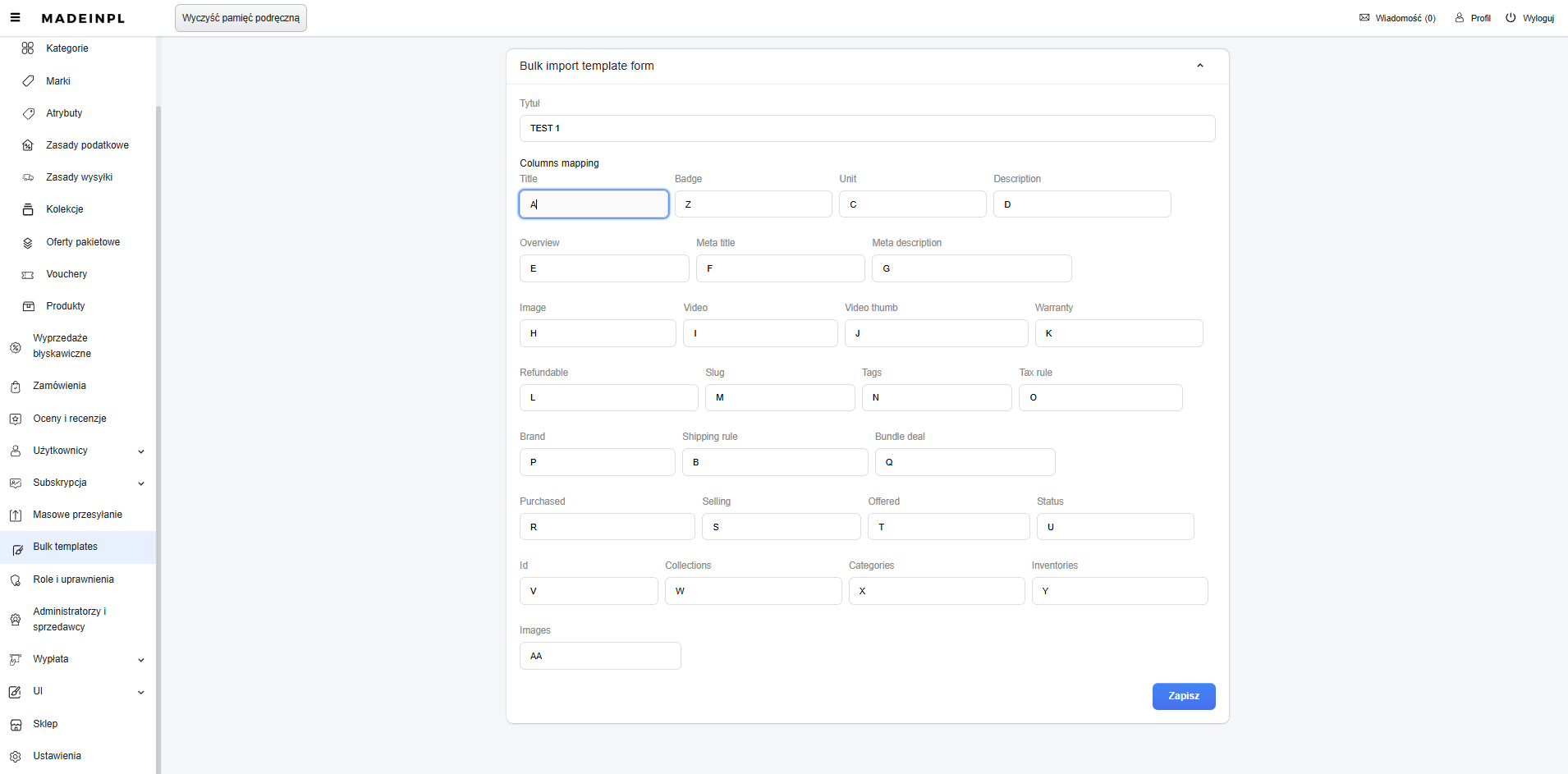Click the Zasady wysyłki truck icon
The image size is (1568, 774).
click(28, 177)
